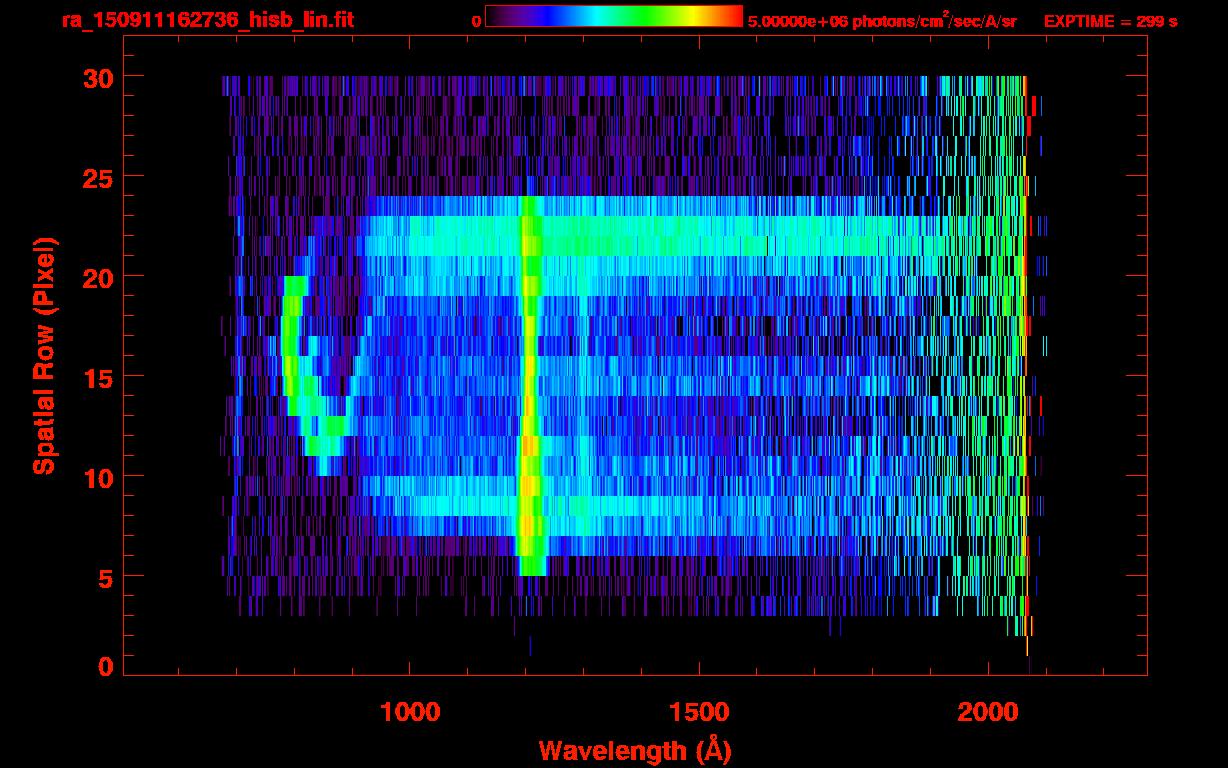Click the x-axis tick label 1500
This screenshot has width=1228, height=768.
pyautogui.click(x=699, y=712)
